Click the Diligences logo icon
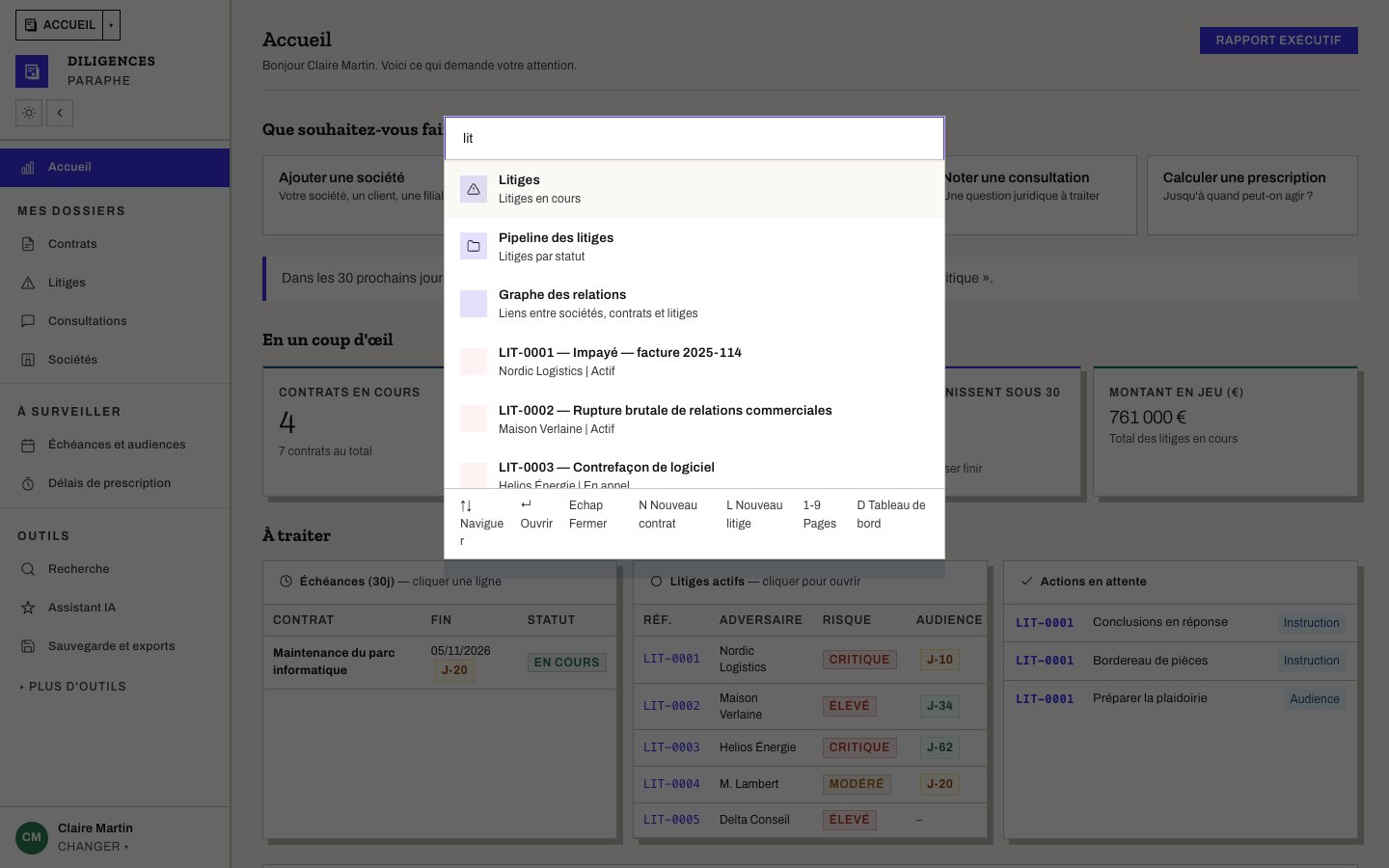The width and height of the screenshot is (1389, 868). 32,71
